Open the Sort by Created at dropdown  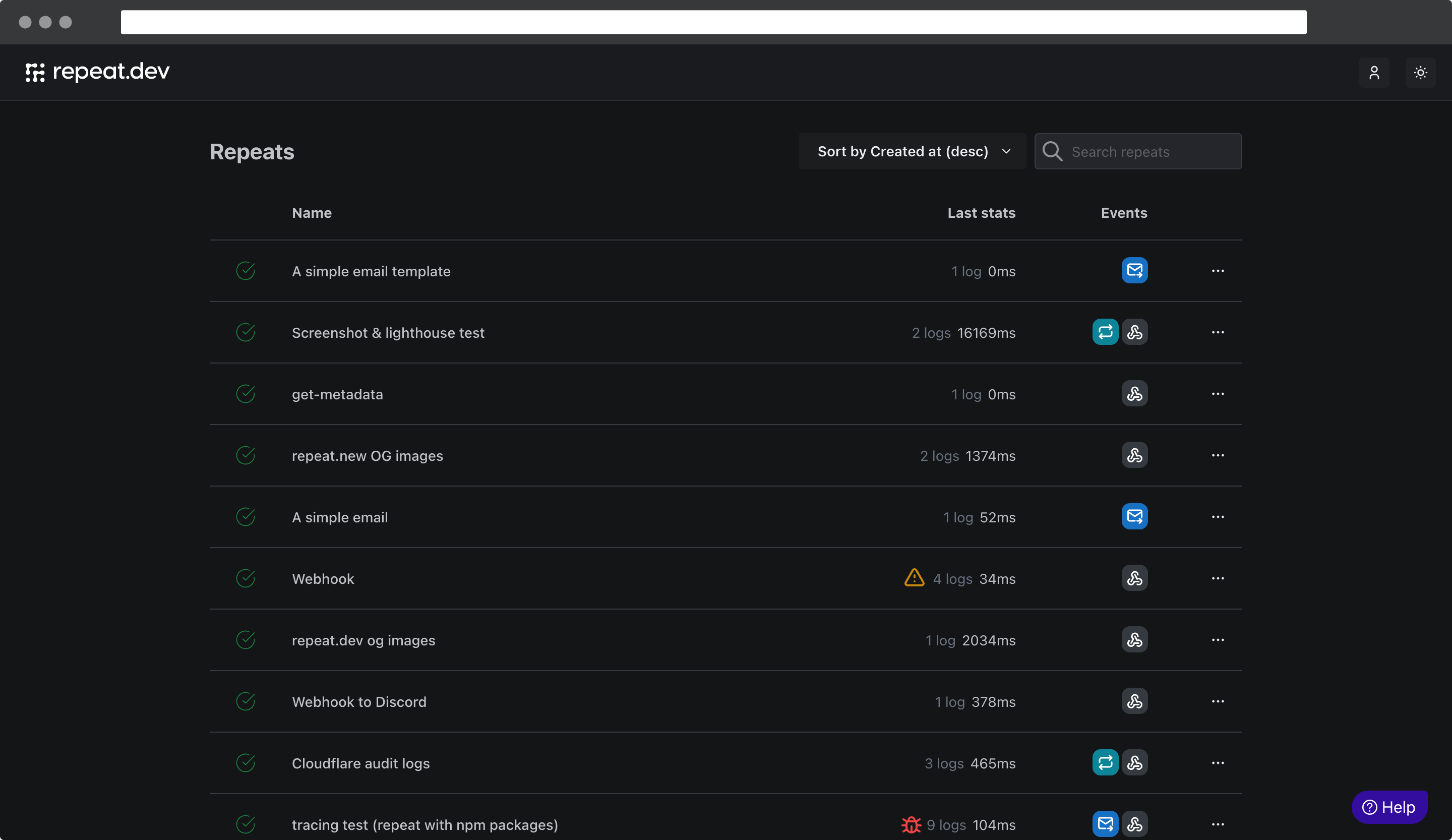pos(912,152)
